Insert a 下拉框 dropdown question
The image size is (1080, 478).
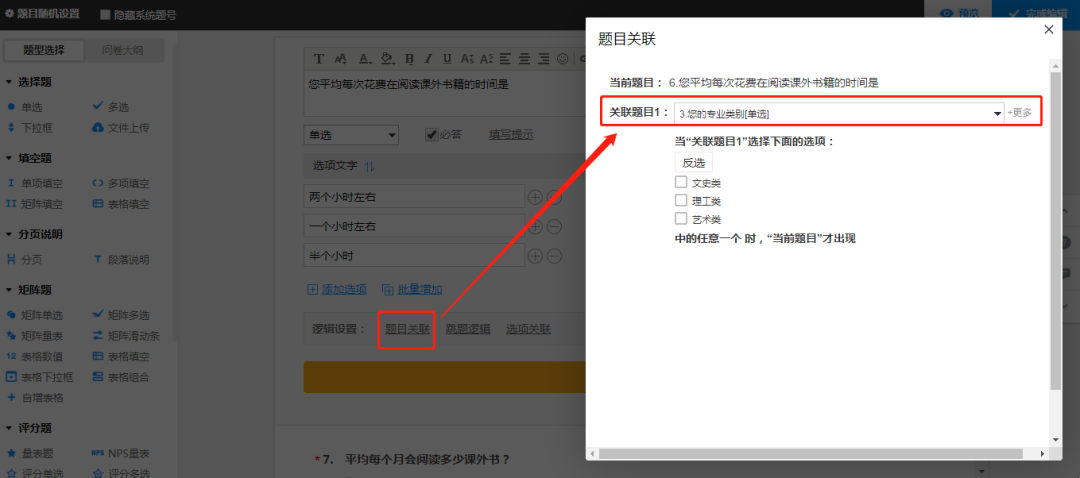[x=30, y=128]
